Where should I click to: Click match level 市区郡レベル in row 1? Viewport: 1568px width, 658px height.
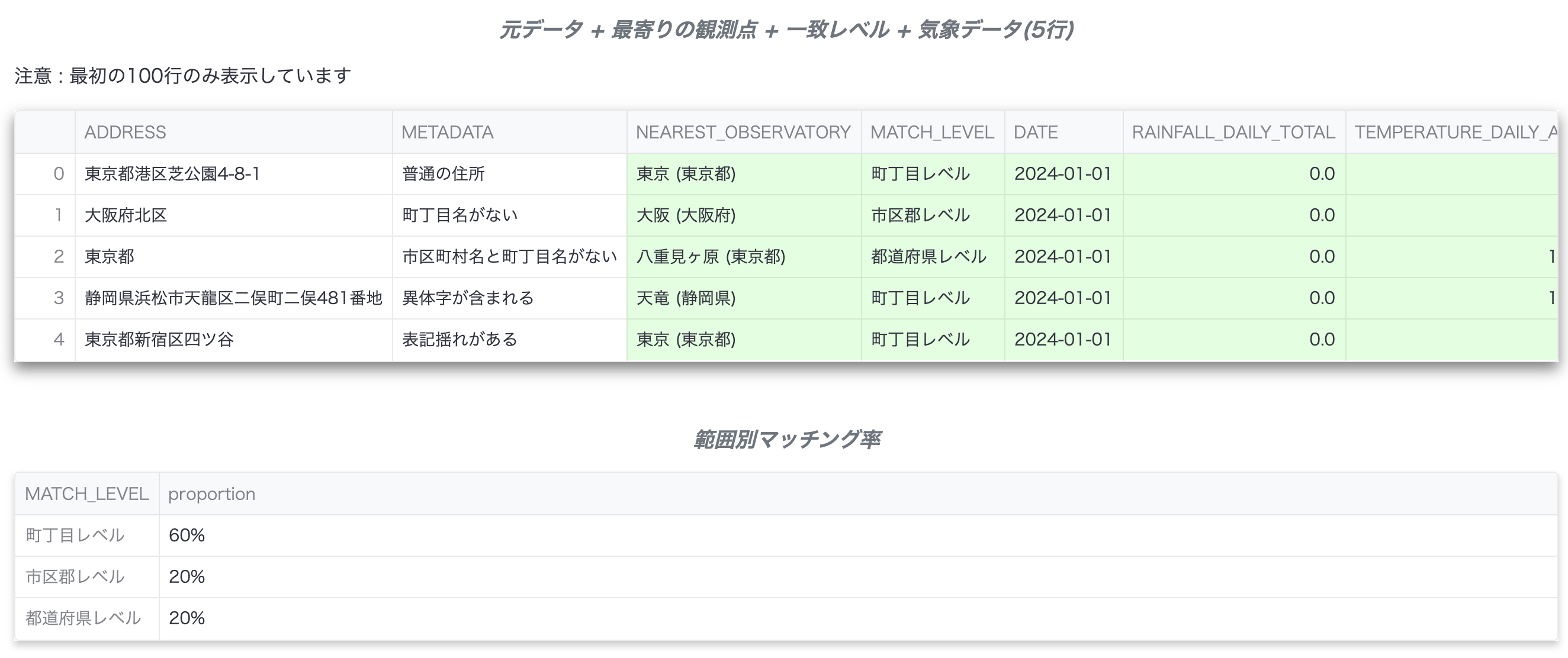(x=933, y=215)
